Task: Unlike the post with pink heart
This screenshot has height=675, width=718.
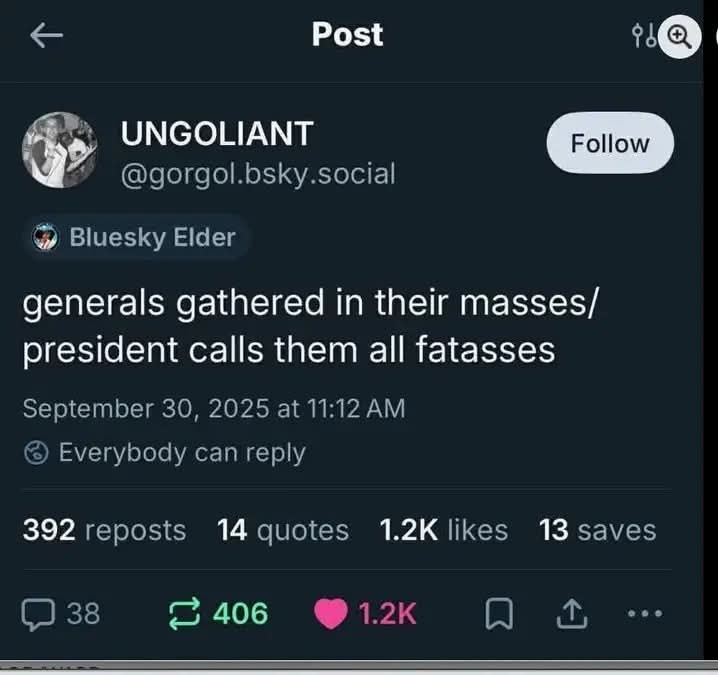Action: click(x=330, y=612)
